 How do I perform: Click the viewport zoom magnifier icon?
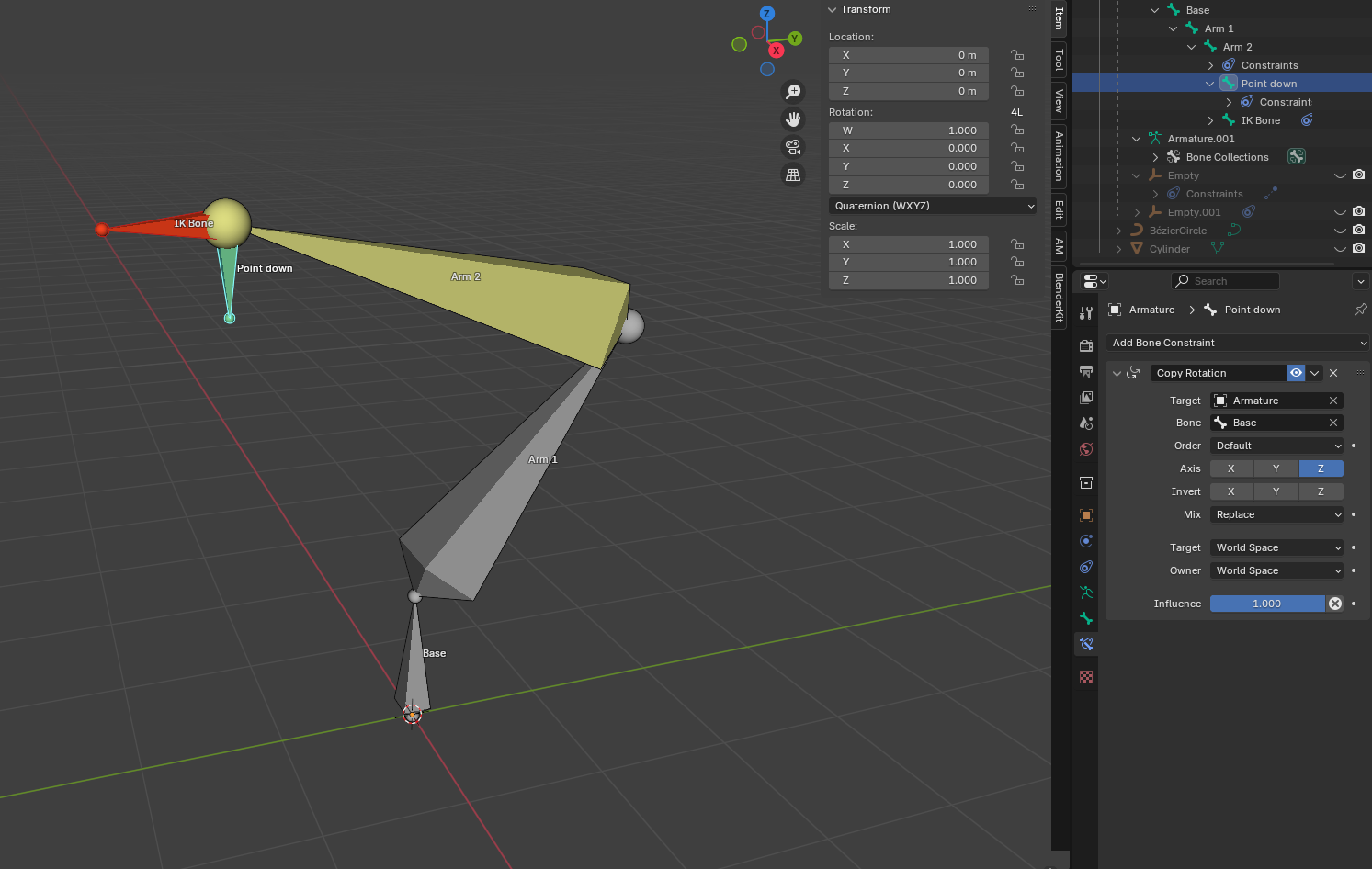[x=793, y=92]
